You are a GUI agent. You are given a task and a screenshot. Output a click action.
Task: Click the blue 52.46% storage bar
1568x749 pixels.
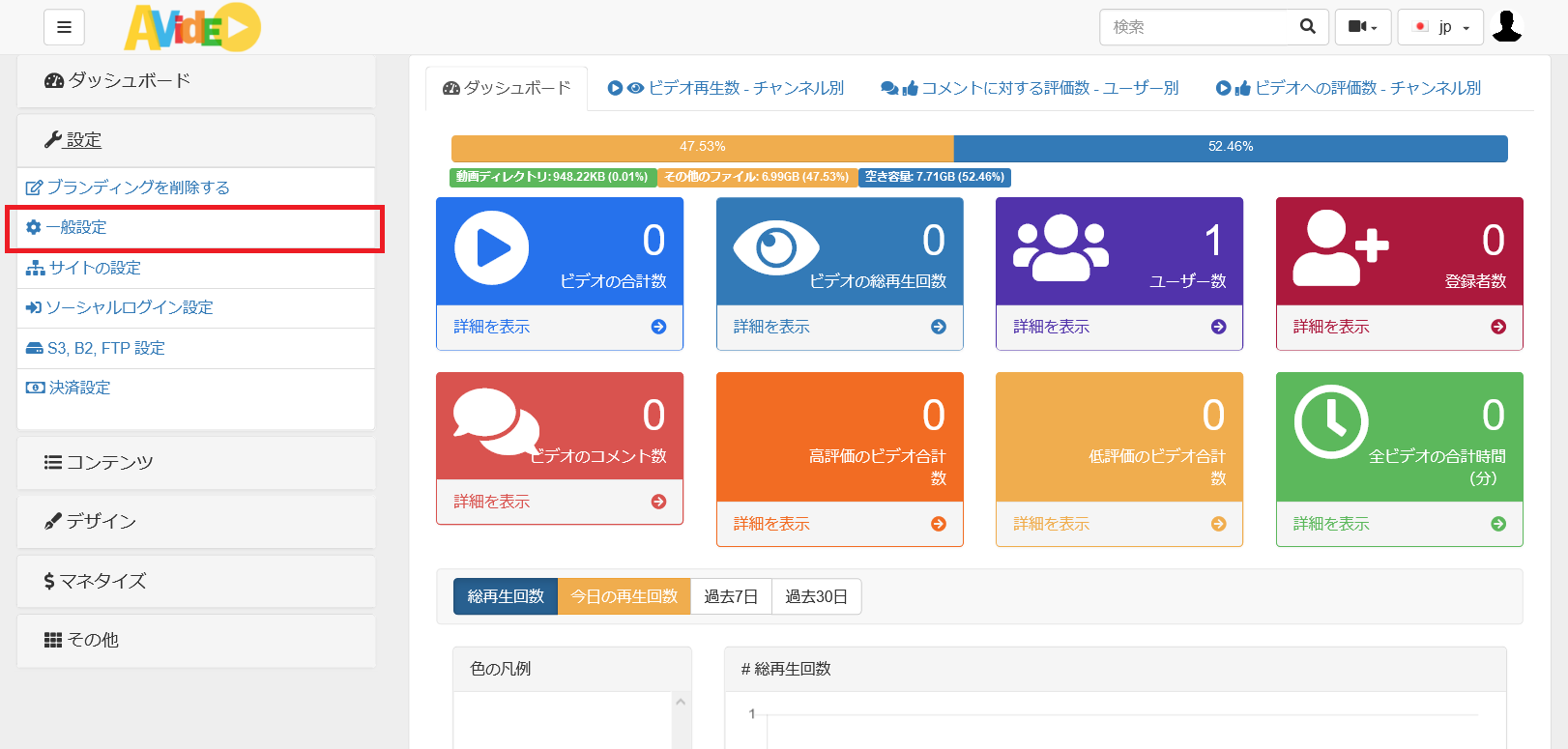coord(1231,147)
